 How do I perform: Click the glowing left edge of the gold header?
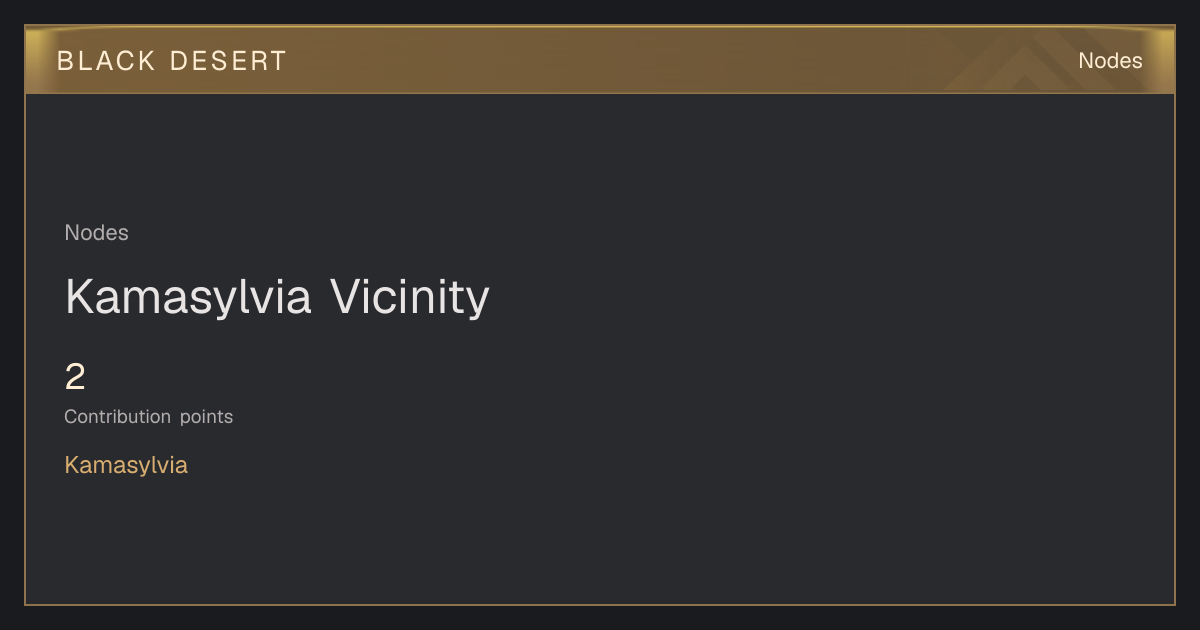click(x=36, y=61)
